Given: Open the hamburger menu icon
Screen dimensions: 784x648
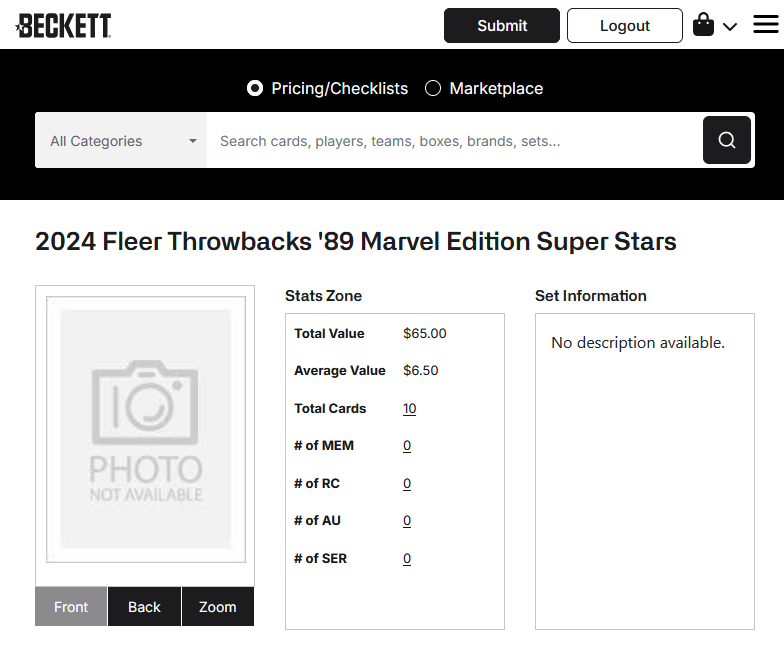Looking at the screenshot, I should point(766,24).
